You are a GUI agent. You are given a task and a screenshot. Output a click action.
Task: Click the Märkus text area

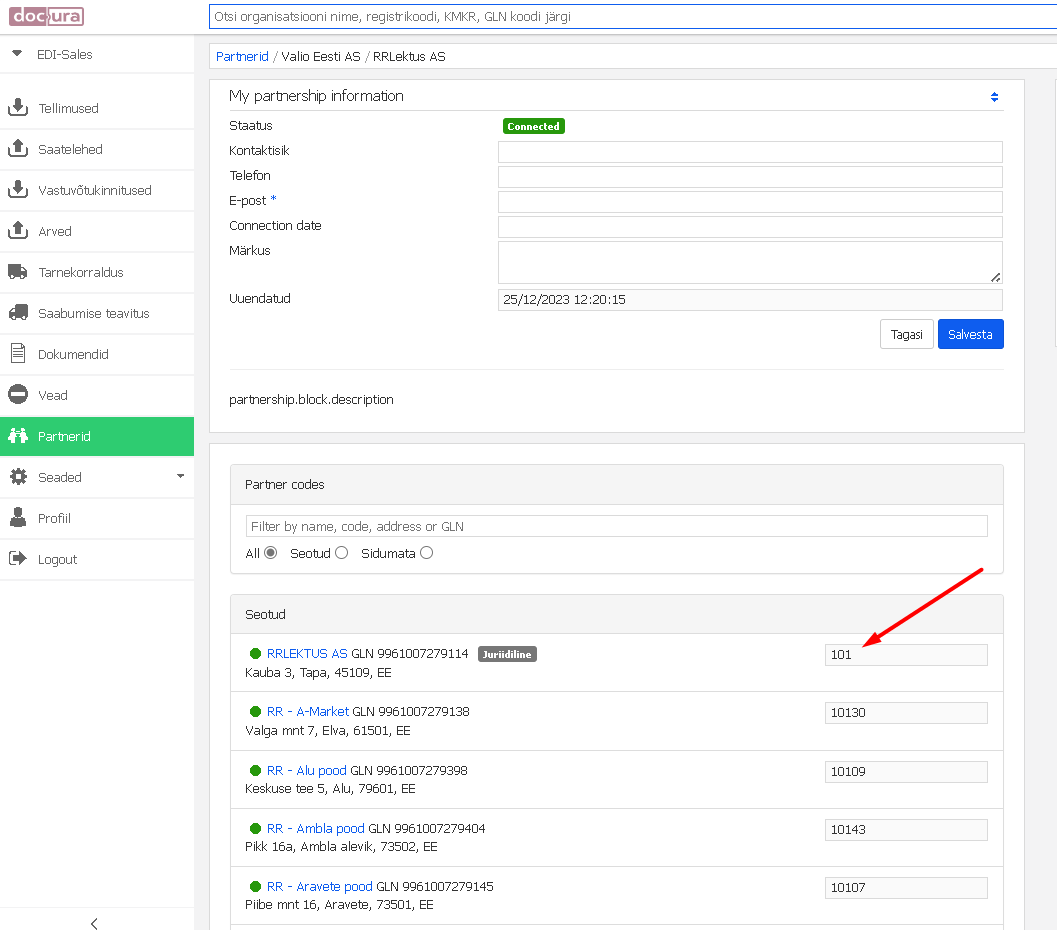click(x=750, y=262)
